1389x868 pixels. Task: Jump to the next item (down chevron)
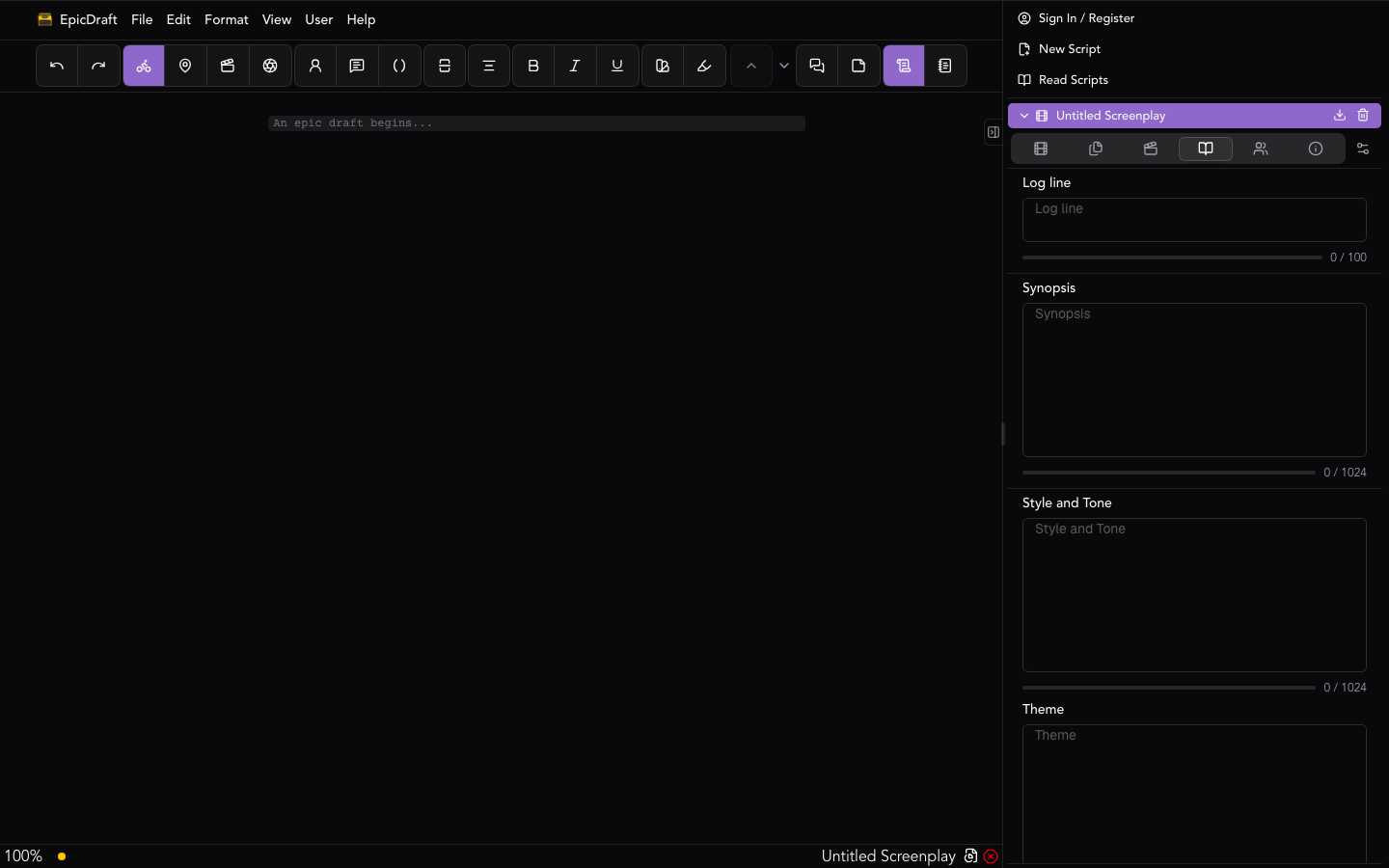784,66
